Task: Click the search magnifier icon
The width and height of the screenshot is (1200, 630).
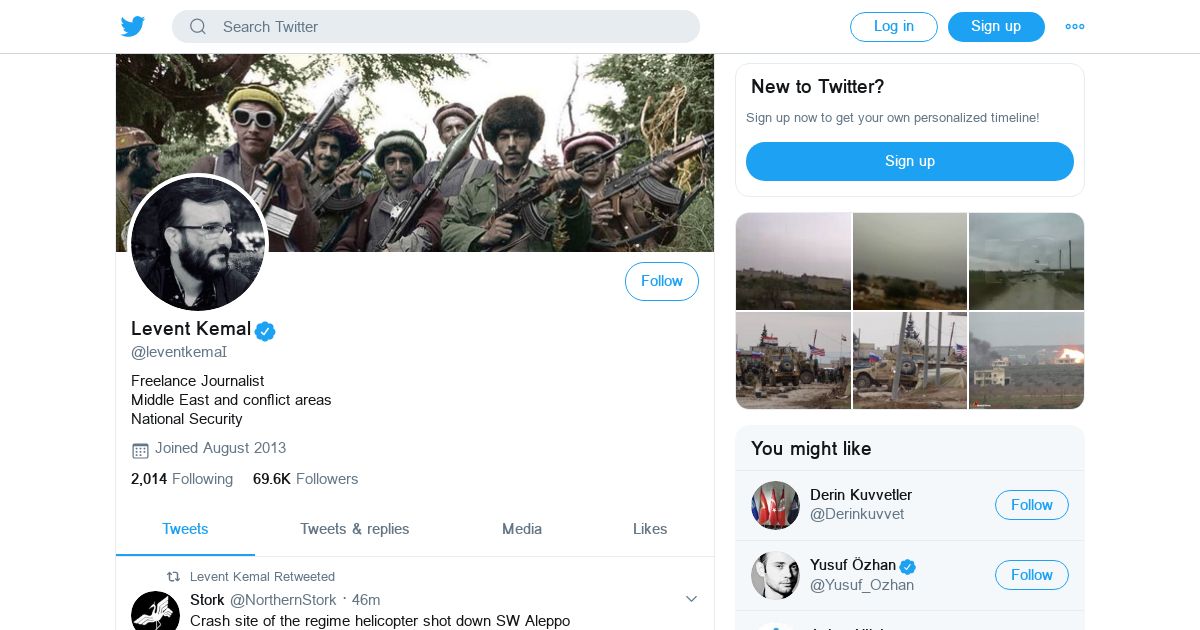Action: point(198,27)
